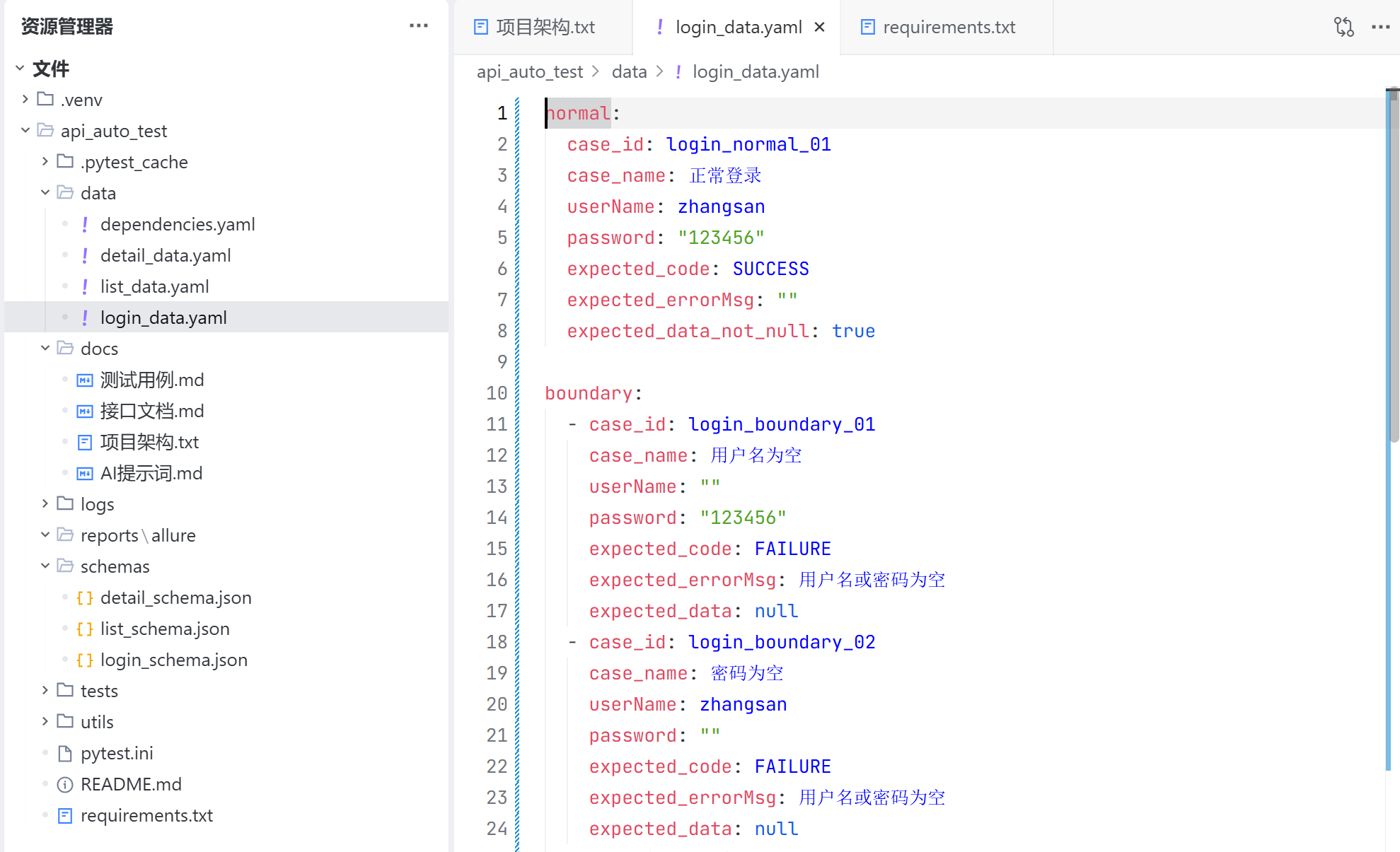Click the source control compare icon
Screen dimensions: 1400x852
click(1343, 27)
